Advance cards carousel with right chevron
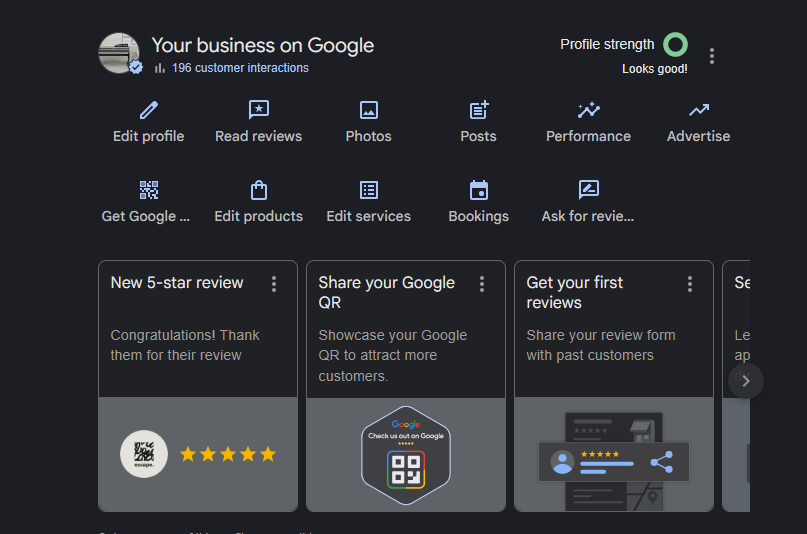Image resolution: width=807 pixels, height=534 pixels. click(746, 381)
